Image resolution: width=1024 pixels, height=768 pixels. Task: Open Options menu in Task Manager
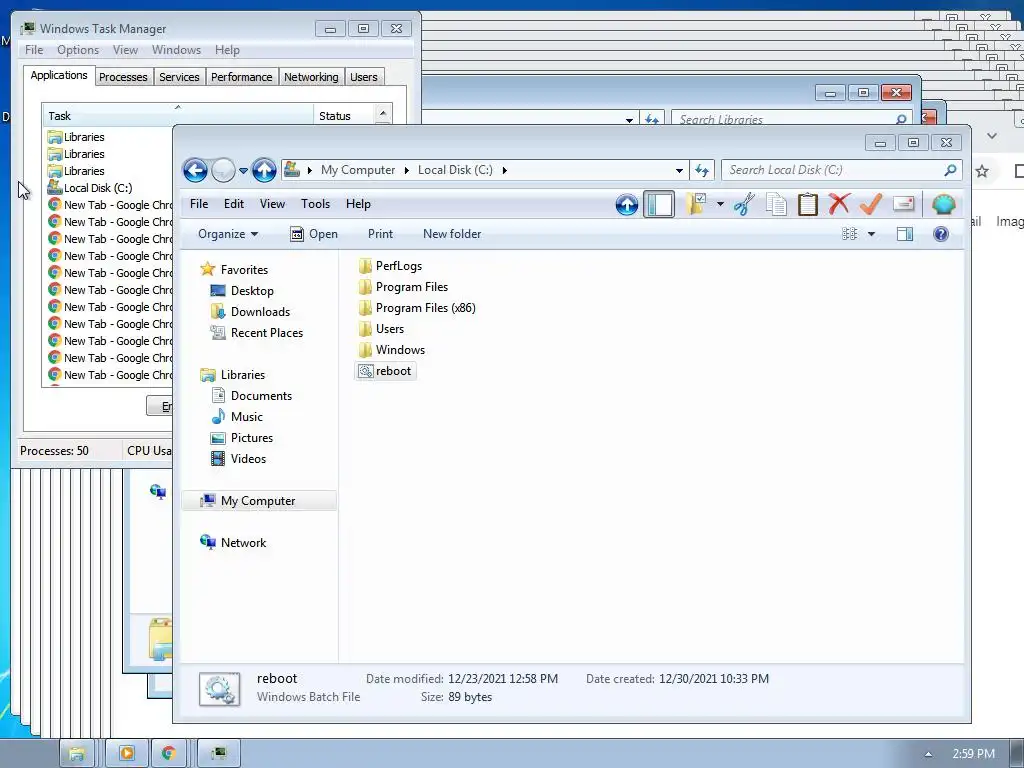tap(78, 50)
